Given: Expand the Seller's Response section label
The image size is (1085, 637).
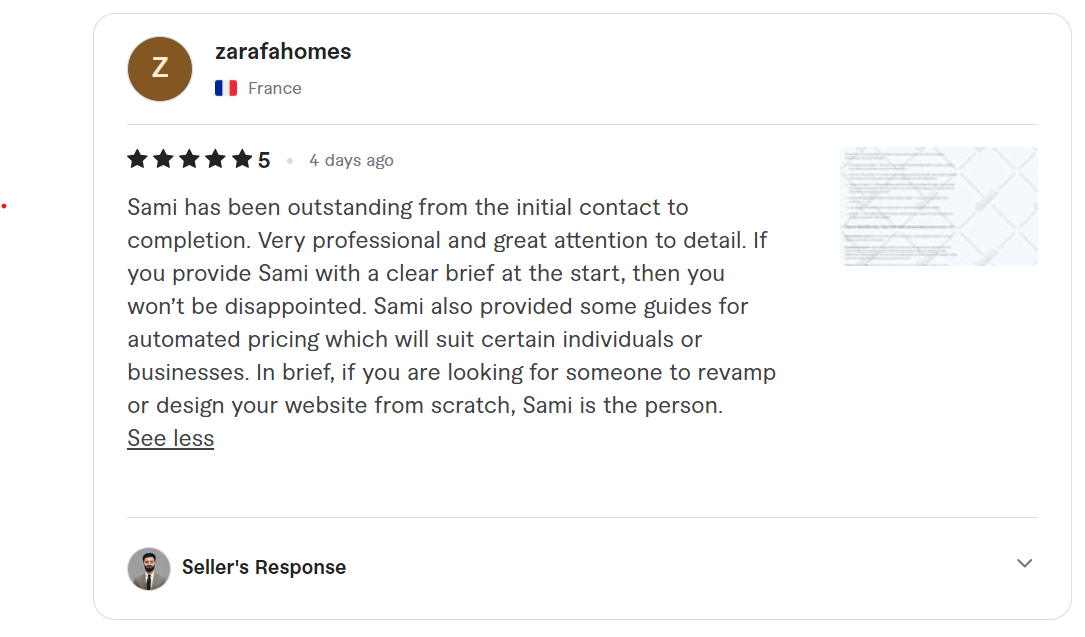Looking at the screenshot, I should click(x=264, y=567).
